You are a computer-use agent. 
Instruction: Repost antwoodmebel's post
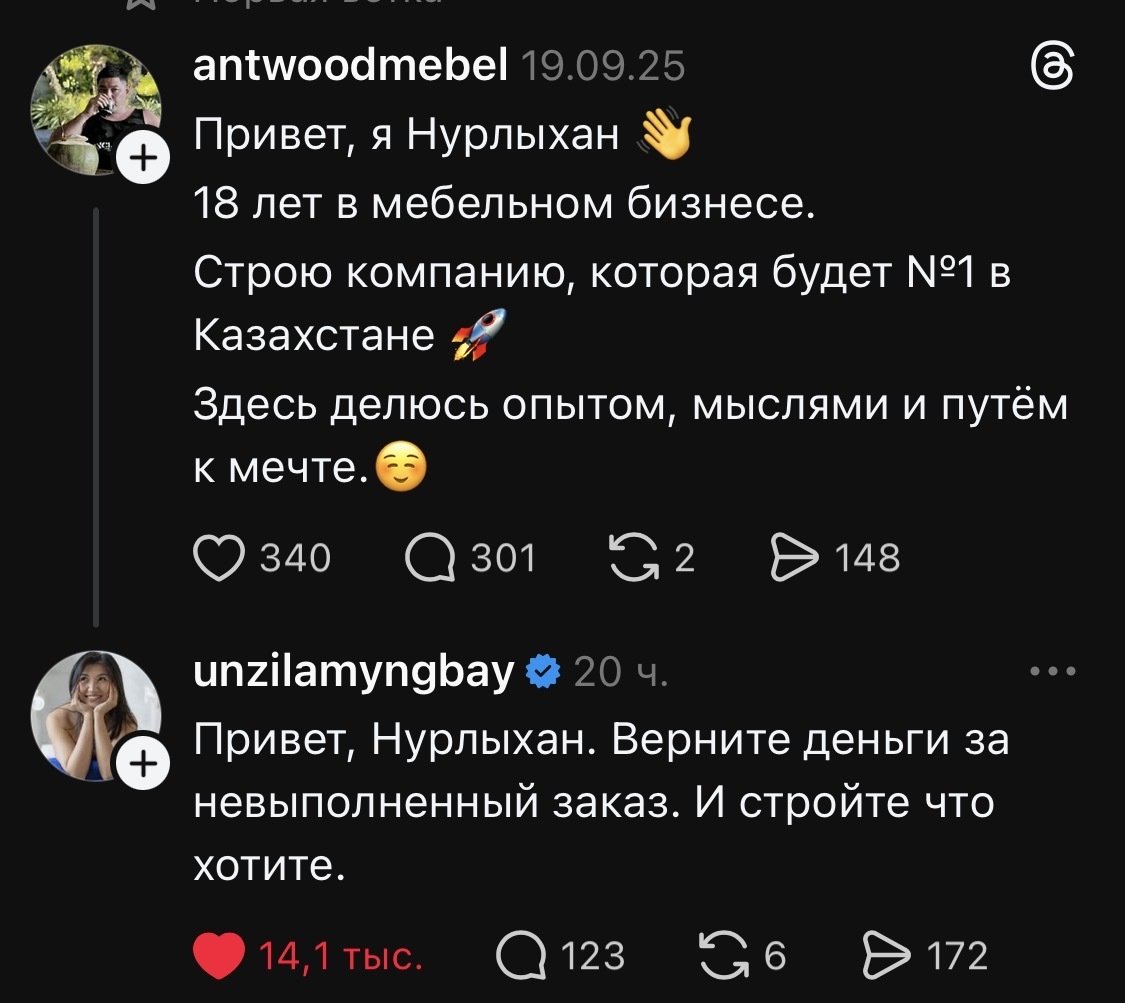point(634,558)
